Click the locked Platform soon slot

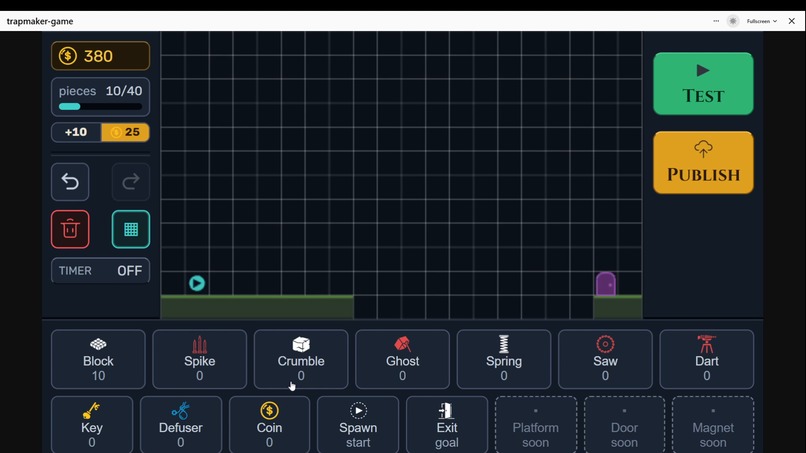[x=536, y=425]
